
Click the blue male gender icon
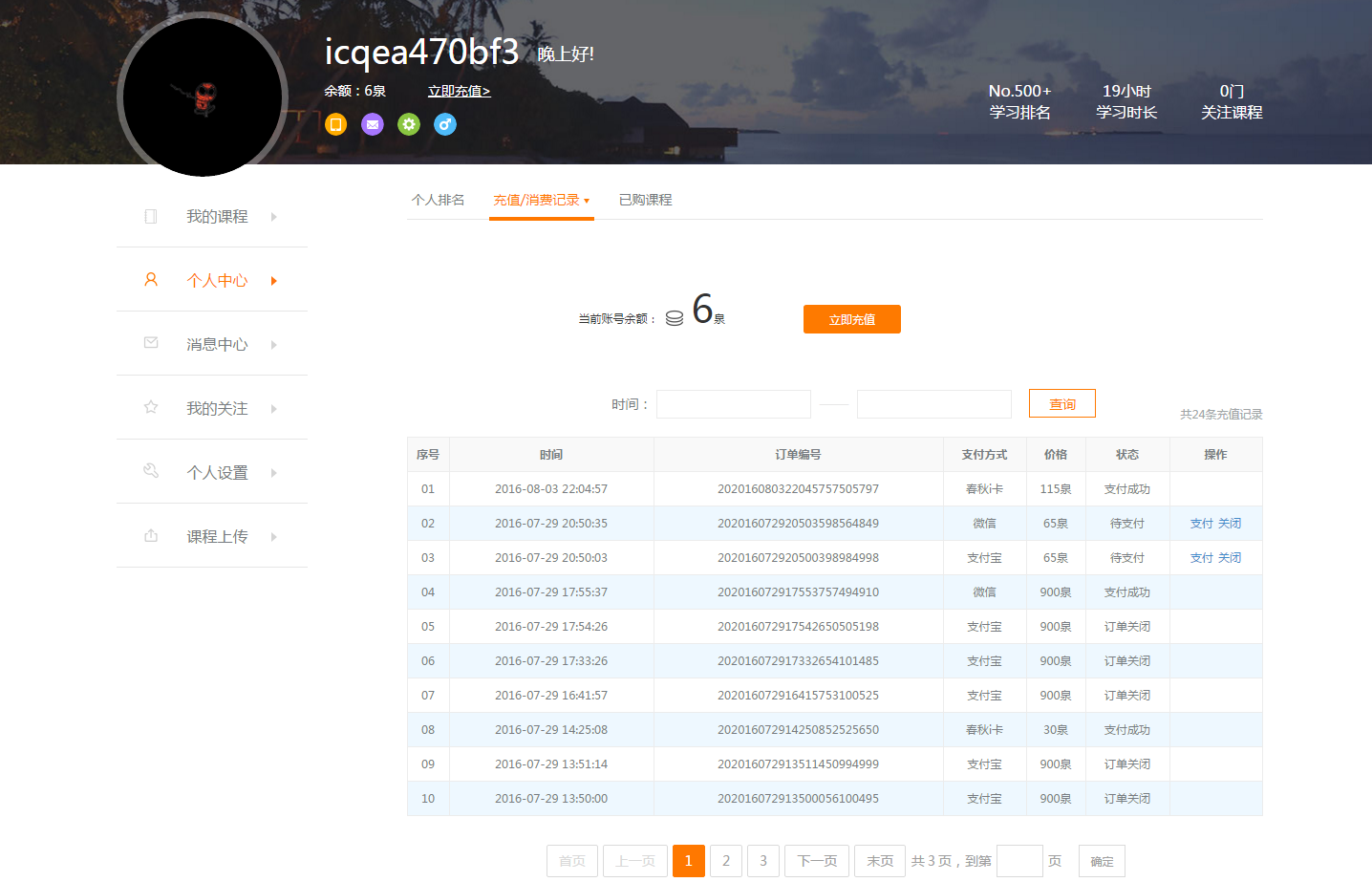(445, 124)
